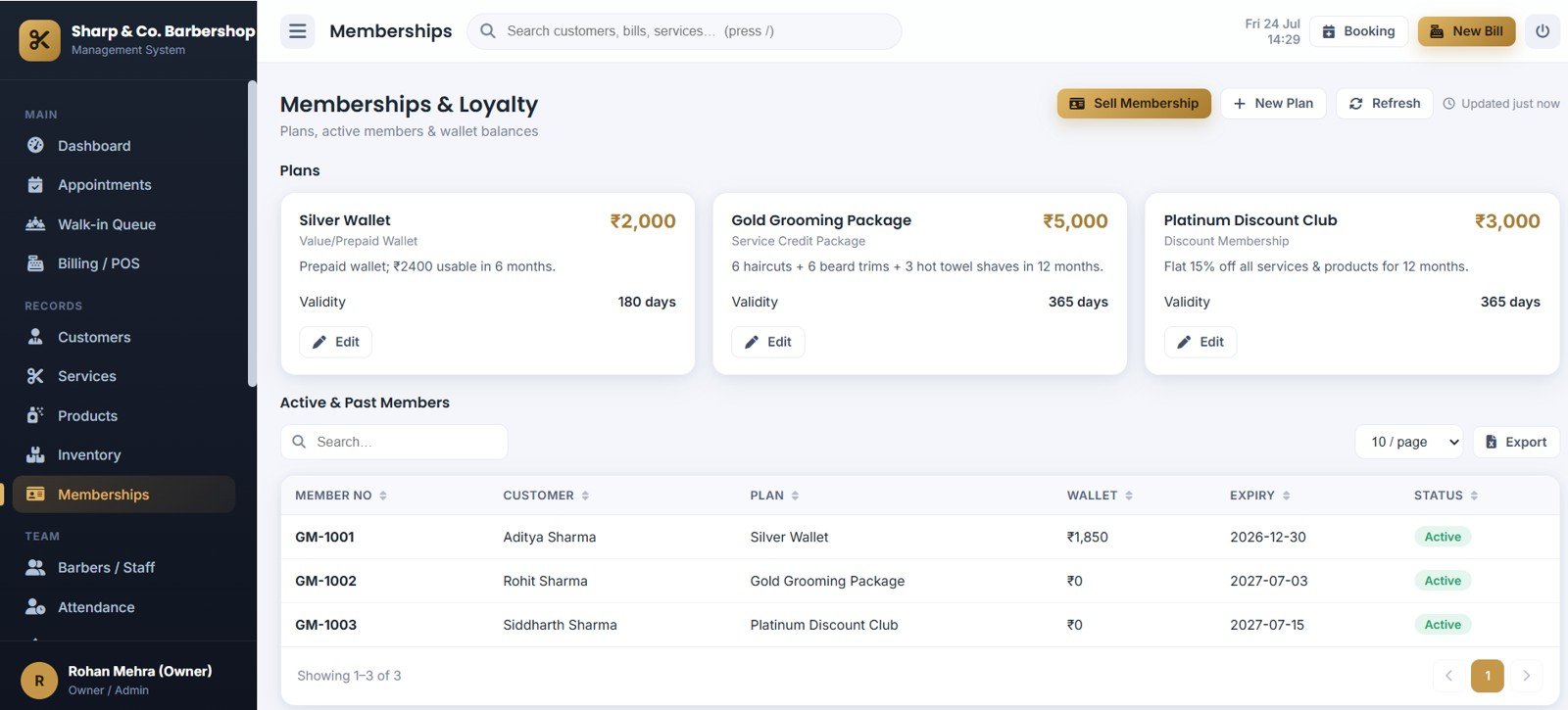Go to Walk-in Queue

click(124, 224)
